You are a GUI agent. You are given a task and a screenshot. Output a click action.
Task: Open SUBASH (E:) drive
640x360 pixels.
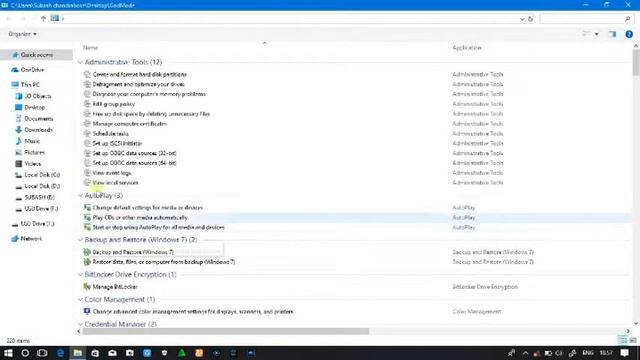point(39,197)
